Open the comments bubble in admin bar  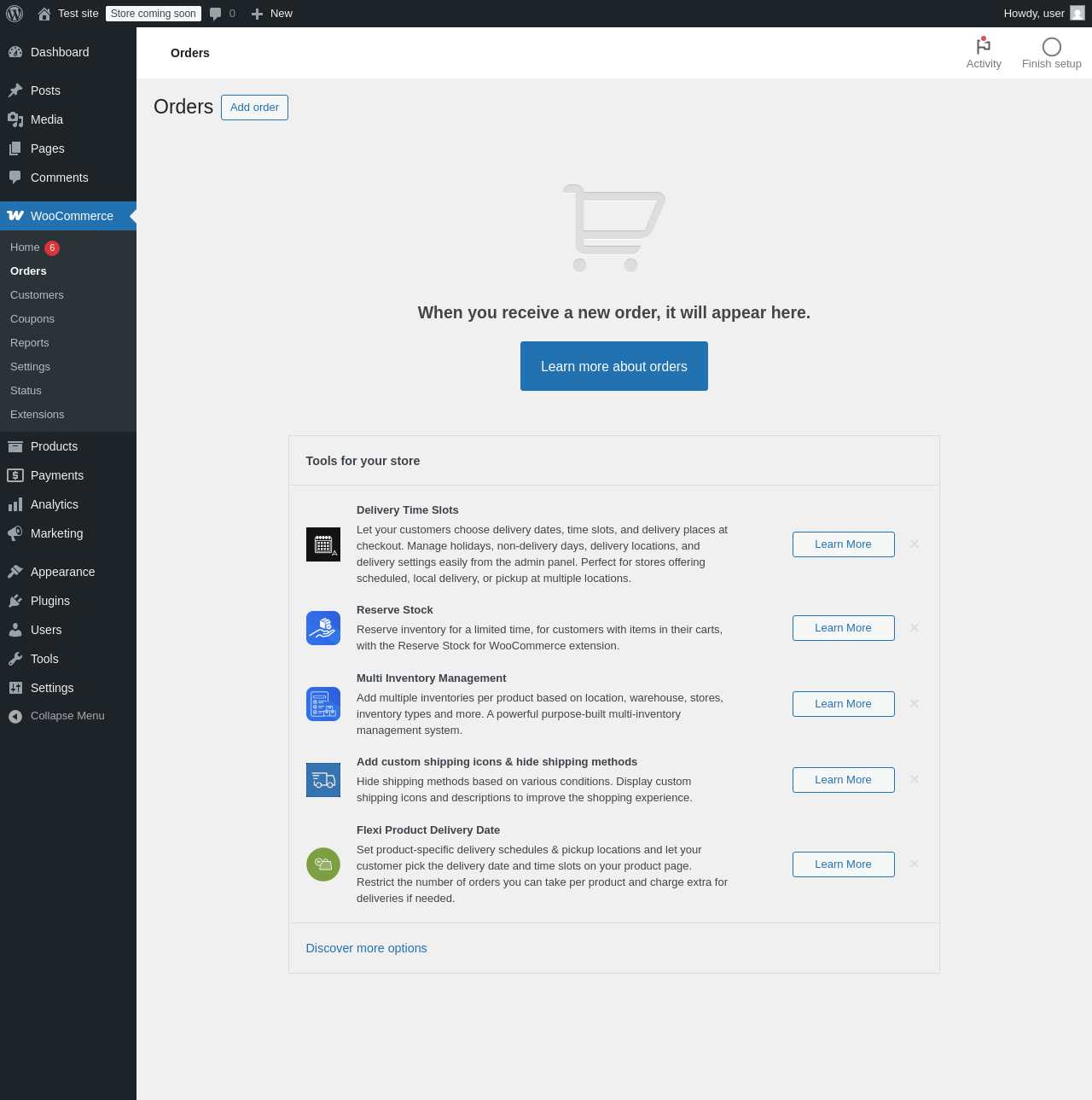(x=216, y=14)
